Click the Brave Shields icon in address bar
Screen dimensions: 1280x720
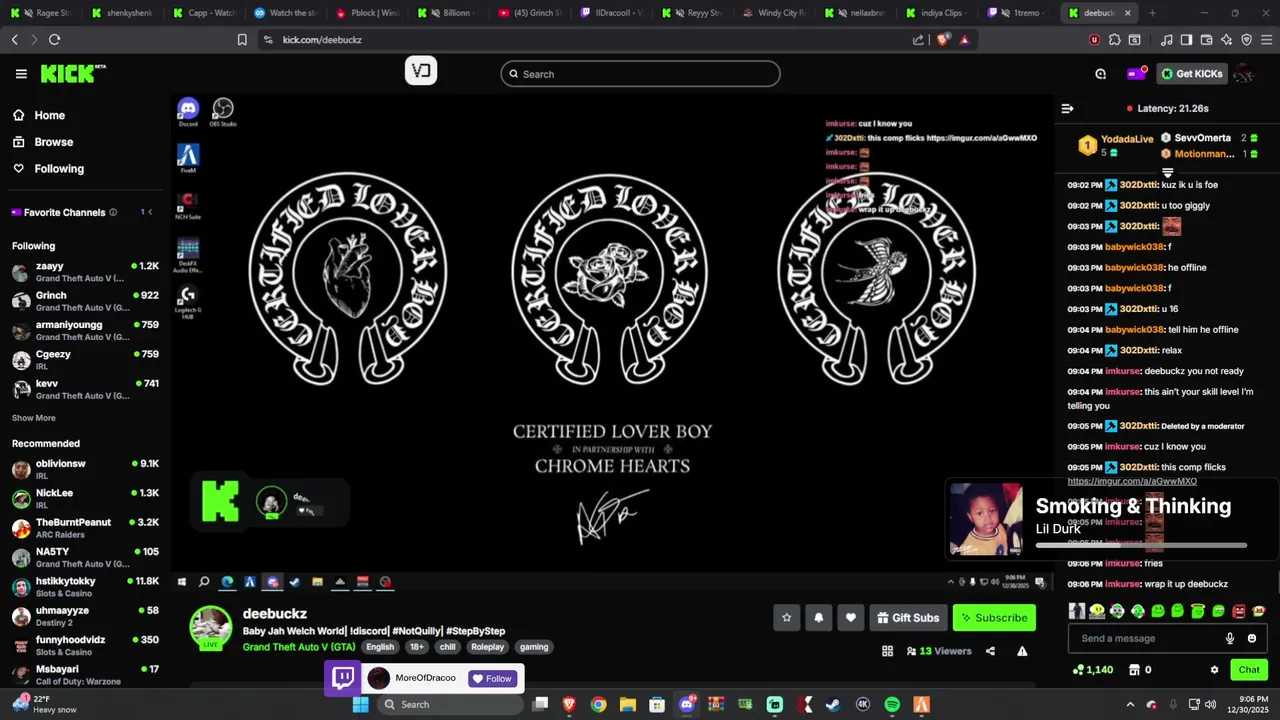943,40
